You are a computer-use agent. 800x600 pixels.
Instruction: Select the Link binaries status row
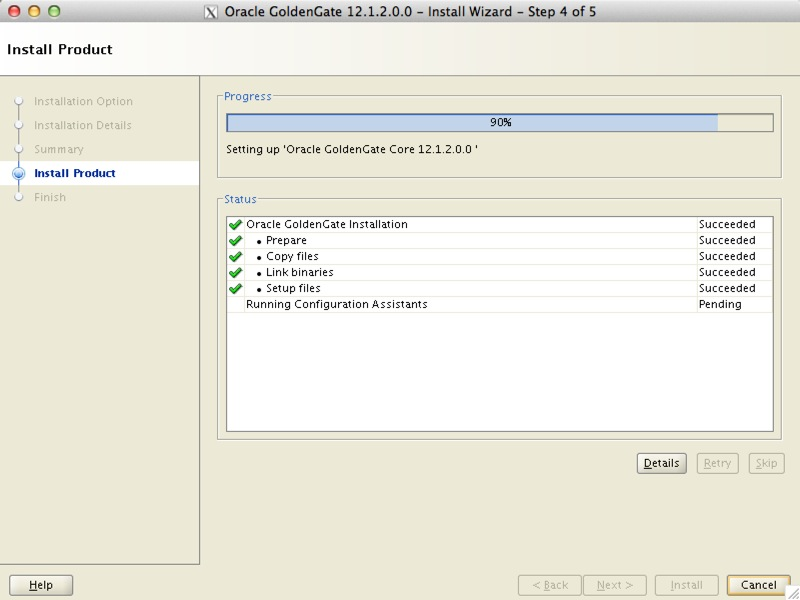500,272
